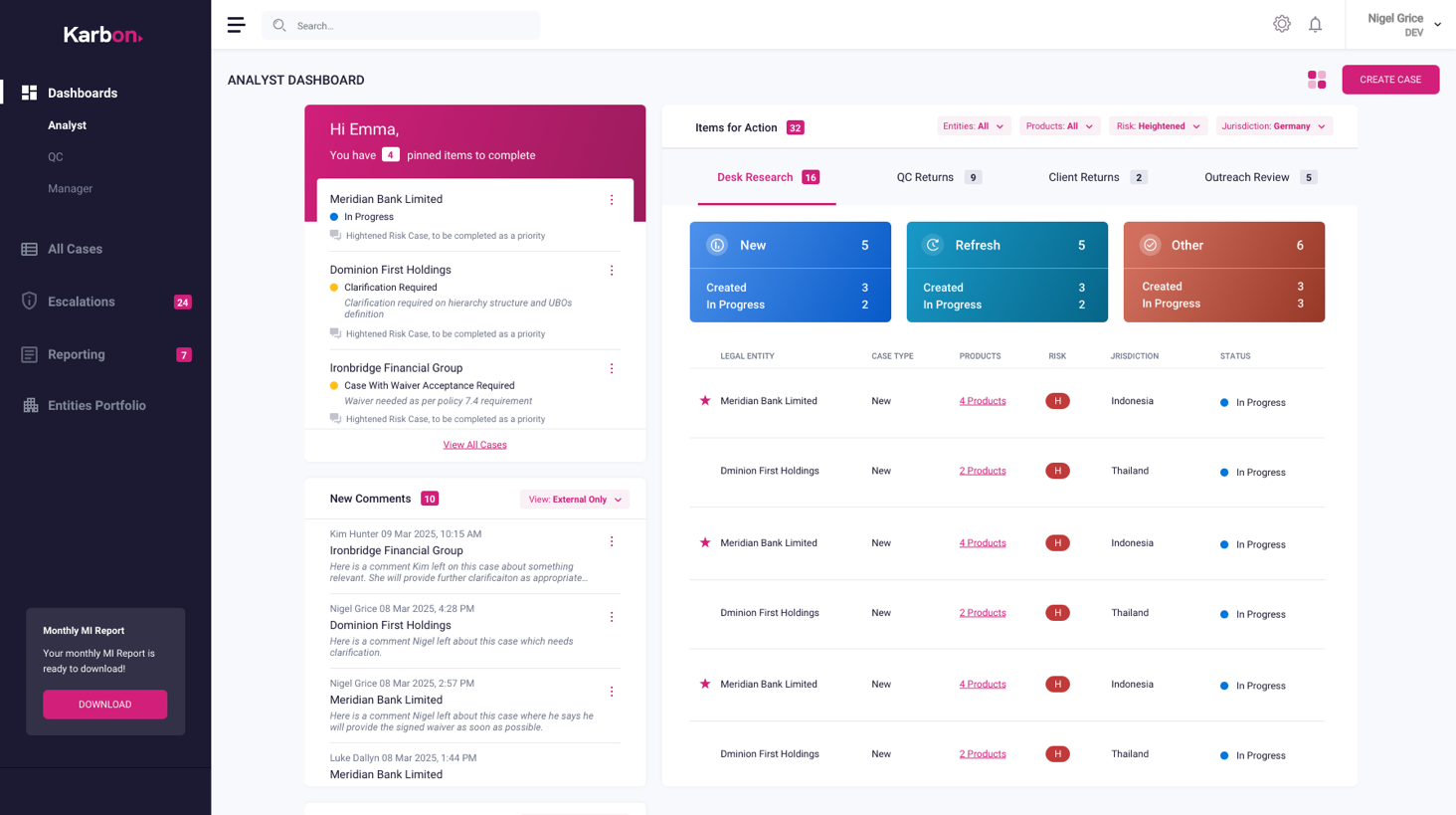Open the notifications bell
The image size is (1456, 815).
(1315, 25)
